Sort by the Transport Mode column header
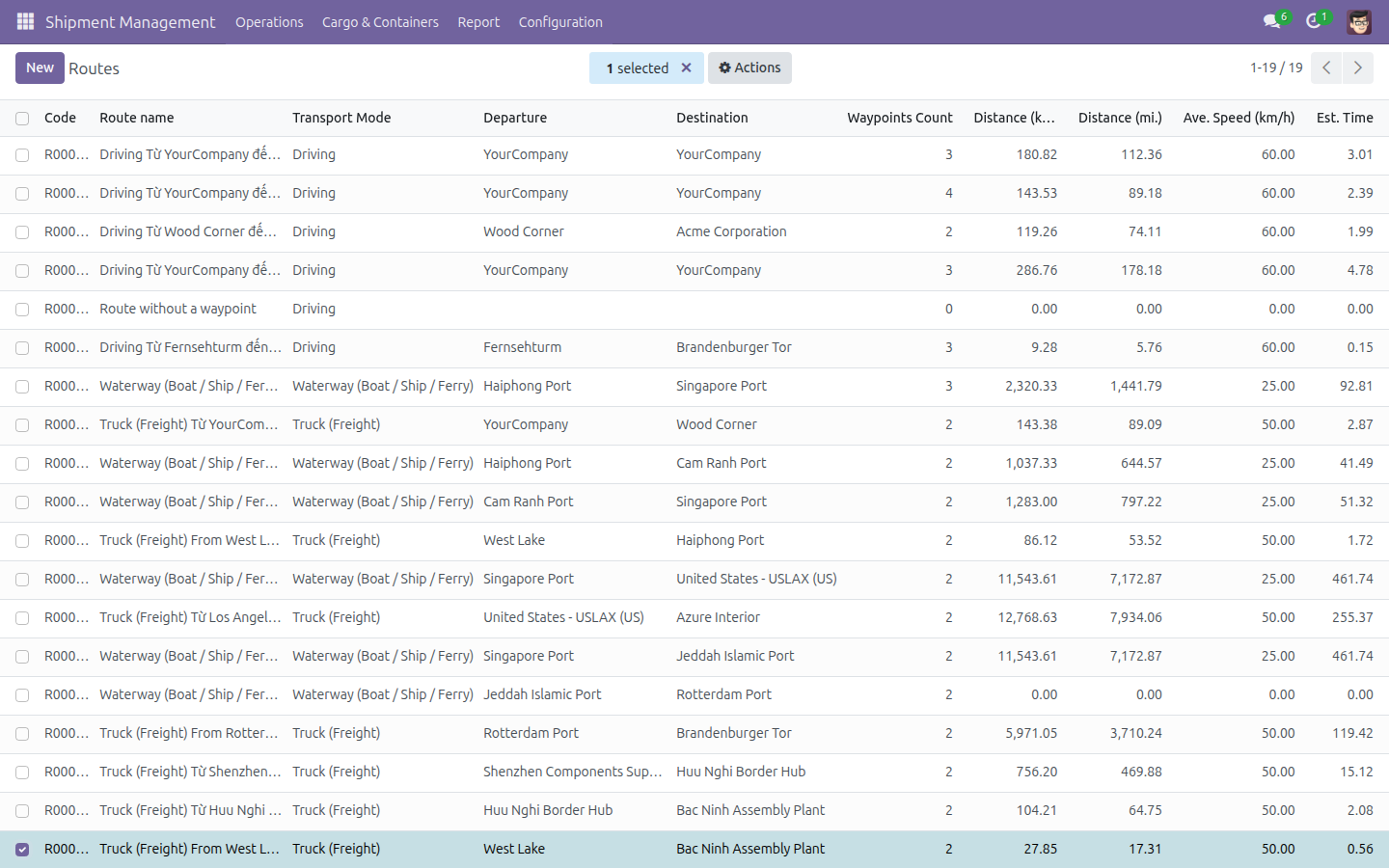The image size is (1389, 868). pos(341,118)
